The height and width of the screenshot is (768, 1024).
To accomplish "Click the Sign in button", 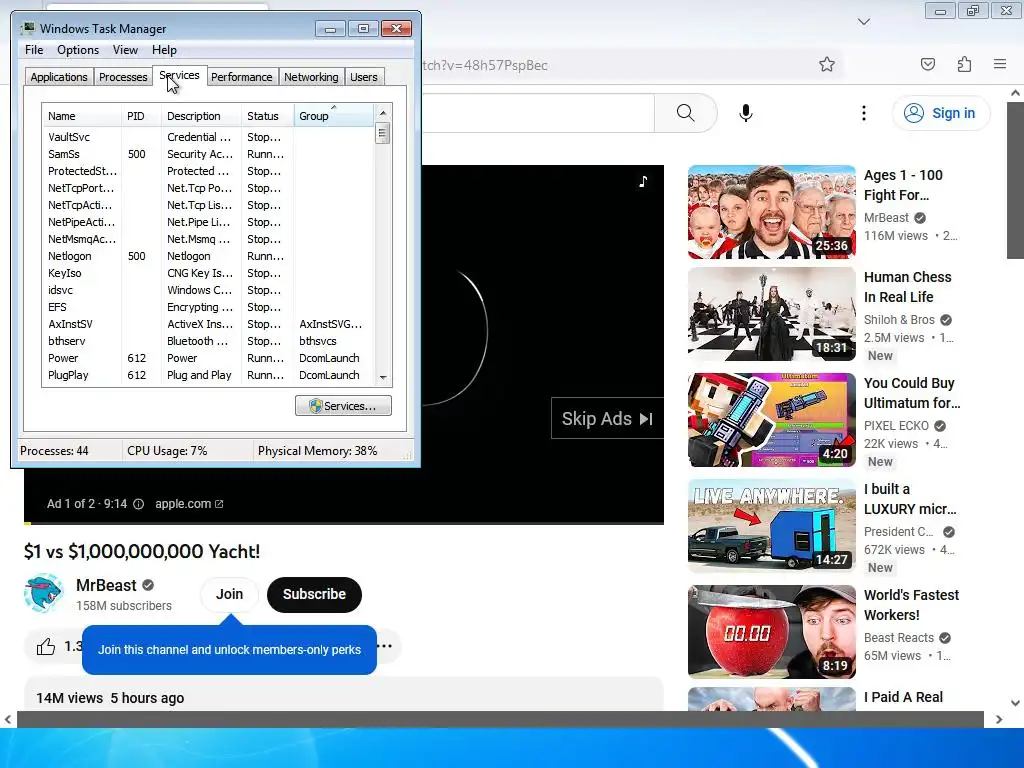I will pyautogui.click(x=940, y=113).
